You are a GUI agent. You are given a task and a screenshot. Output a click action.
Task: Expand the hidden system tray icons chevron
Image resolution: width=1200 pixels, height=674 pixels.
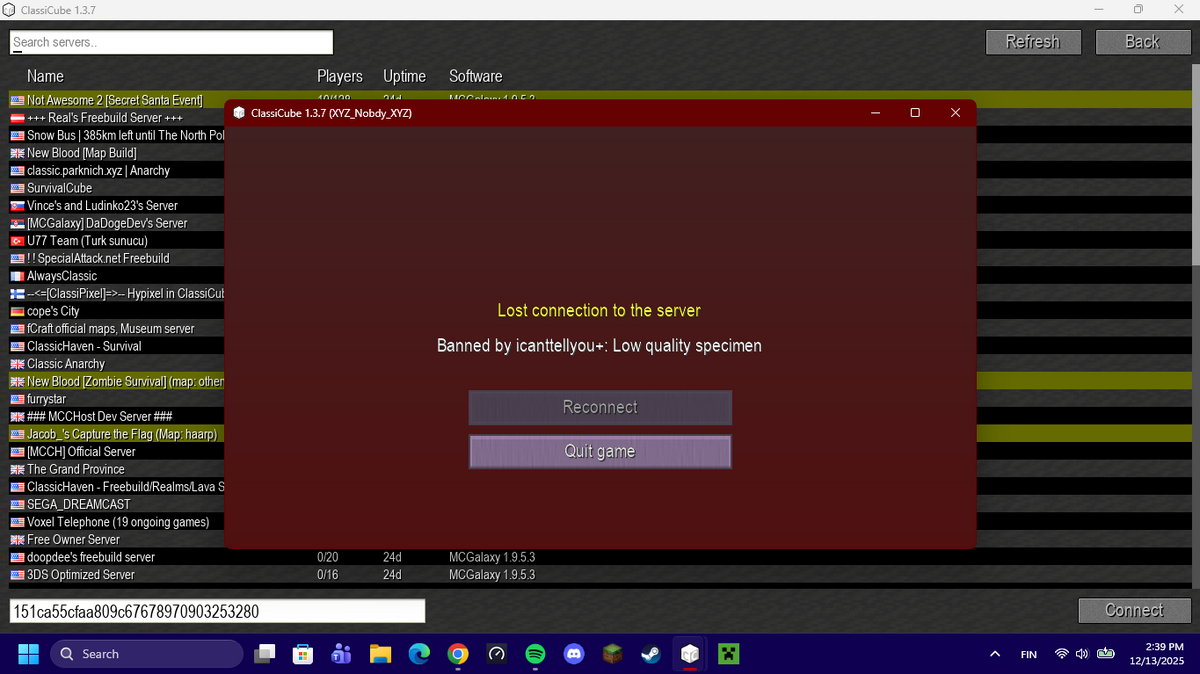coord(995,654)
